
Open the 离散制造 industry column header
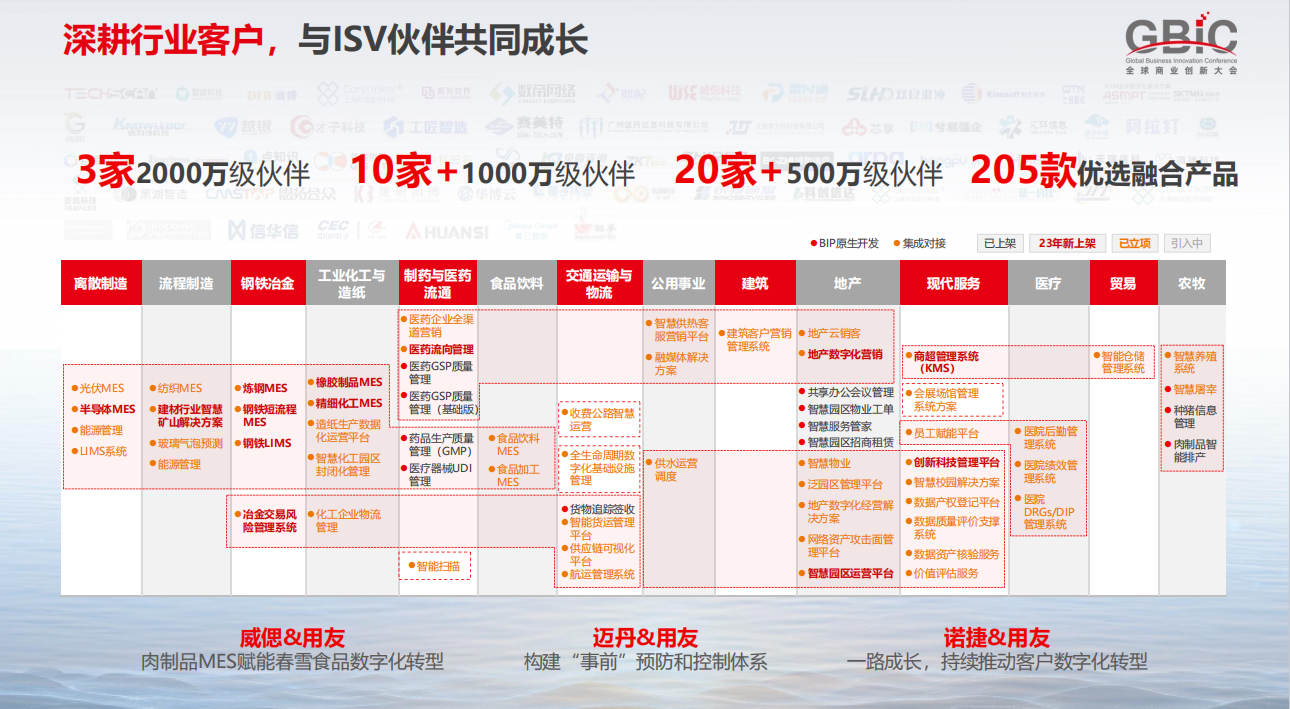(101, 283)
